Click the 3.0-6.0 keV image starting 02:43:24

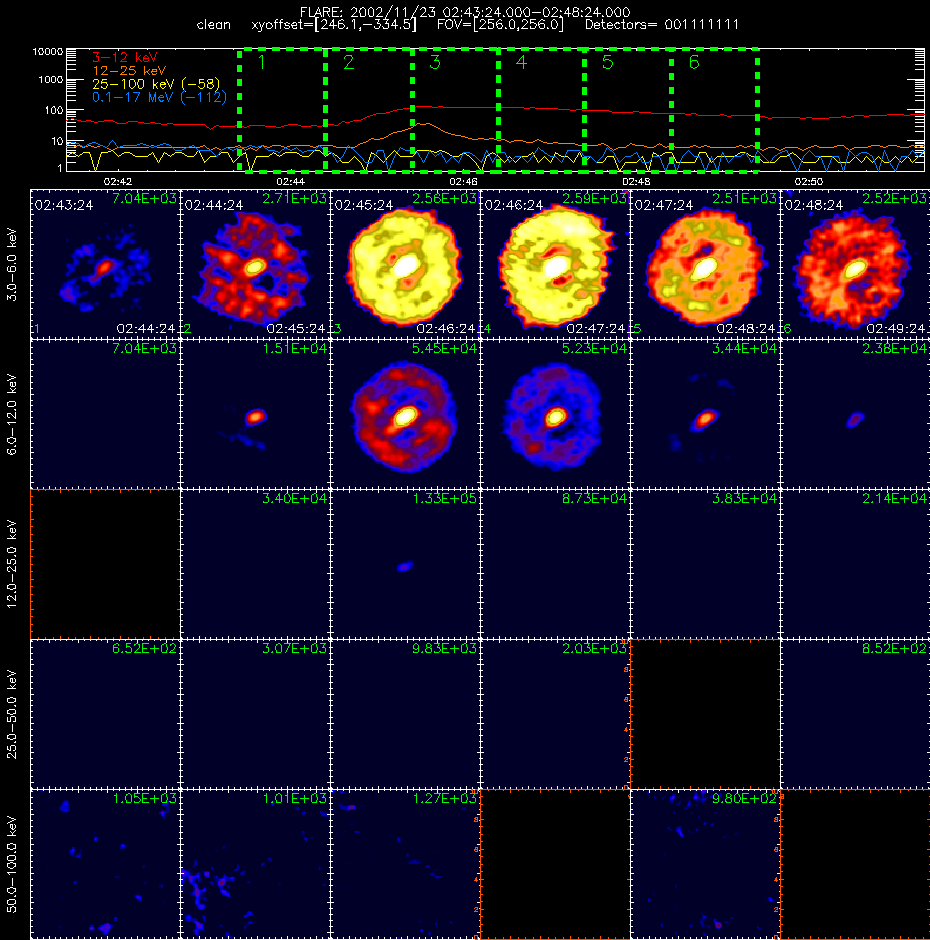pyautogui.click(x=105, y=264)
